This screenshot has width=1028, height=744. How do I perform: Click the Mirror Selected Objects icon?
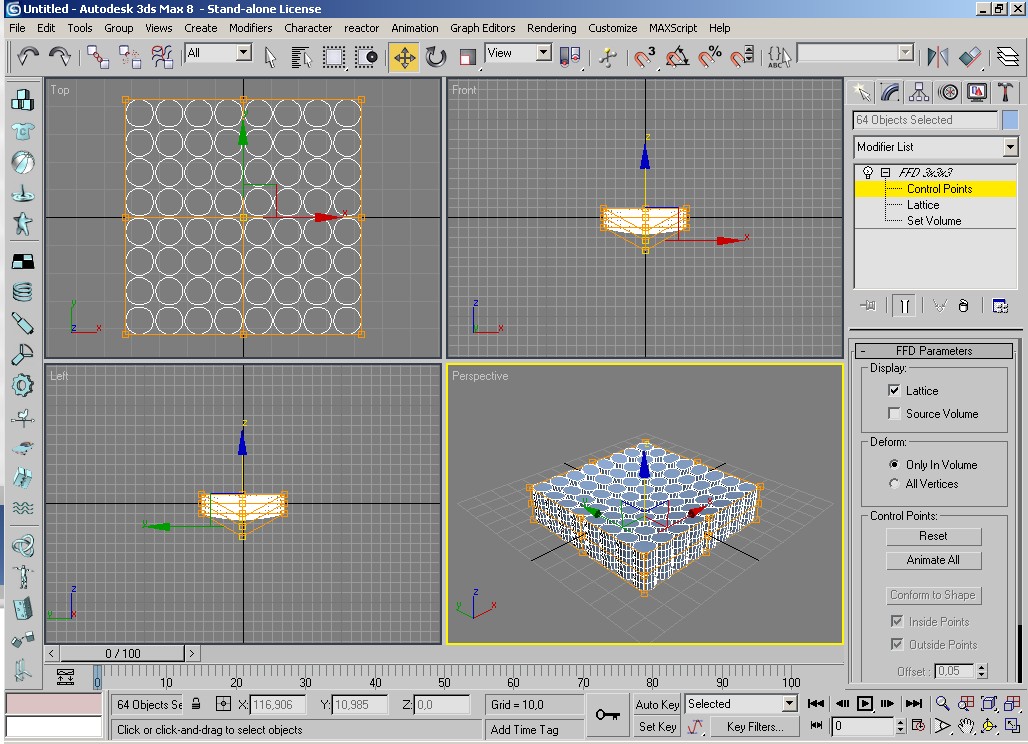[x=938, y=57]
